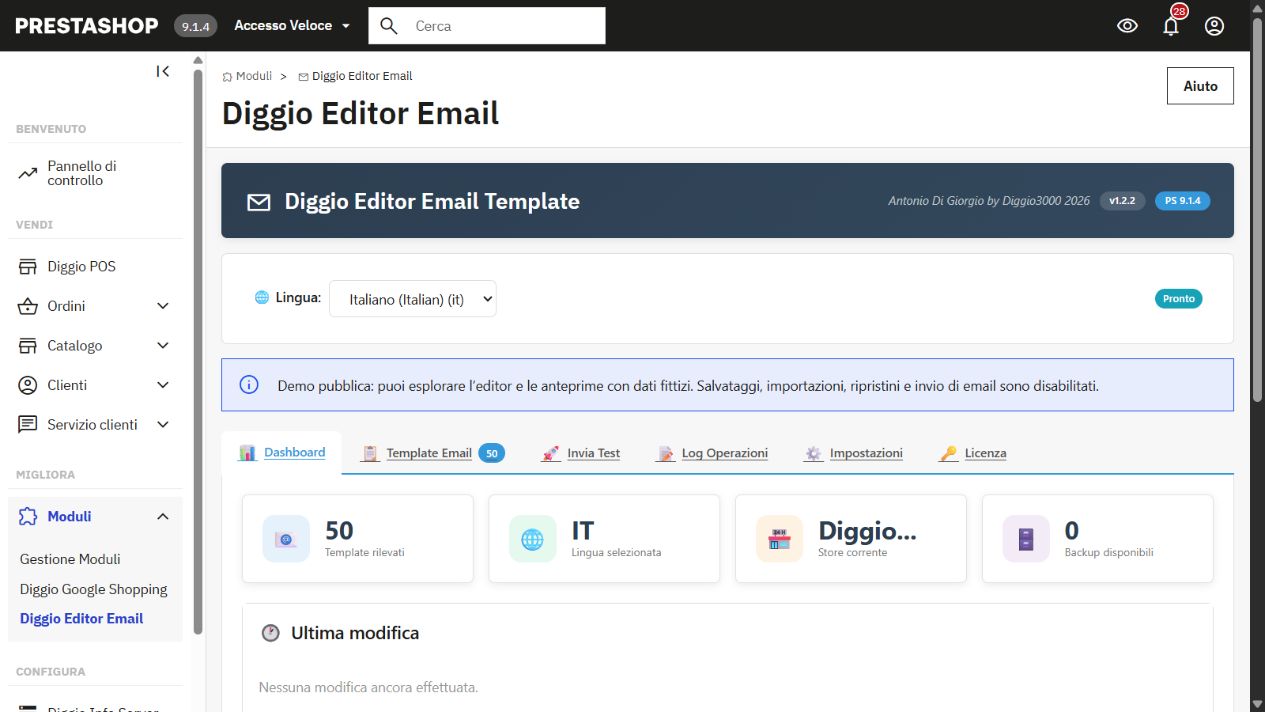Click the 'Antonio Di Giorgio by Diggio3000 2026' text

click(x=989, y=201)
